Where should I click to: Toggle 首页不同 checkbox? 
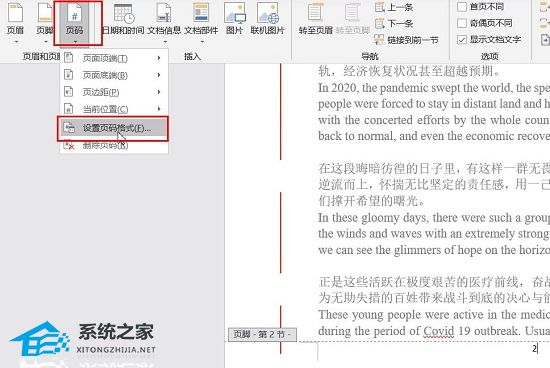point(462,6)
